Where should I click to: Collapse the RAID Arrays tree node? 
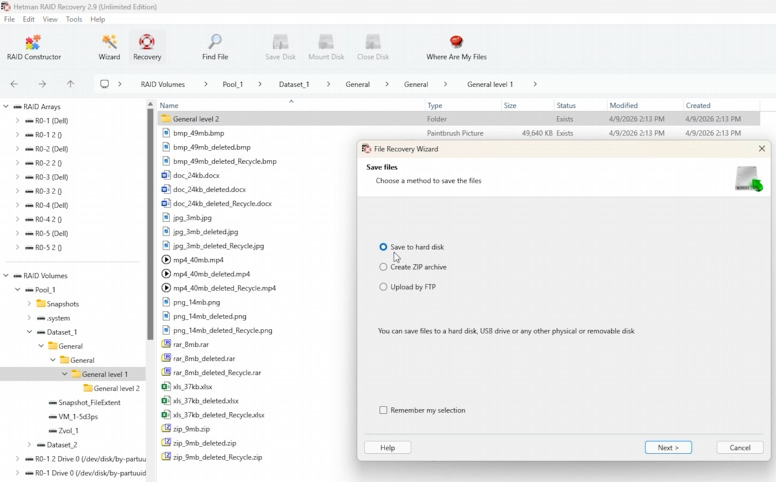6,106
